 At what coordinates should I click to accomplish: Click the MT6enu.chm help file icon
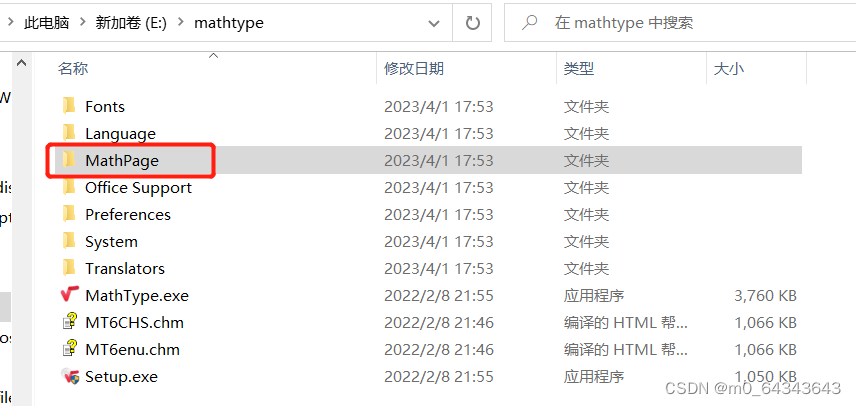point(70,349)
